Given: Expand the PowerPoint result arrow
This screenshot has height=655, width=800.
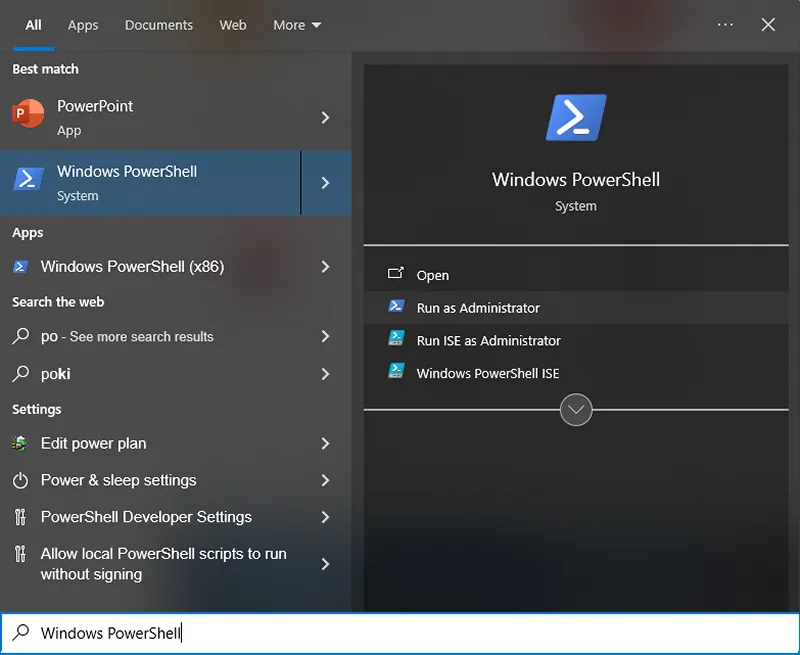Looking at the screenshot, I should [326, 117].
